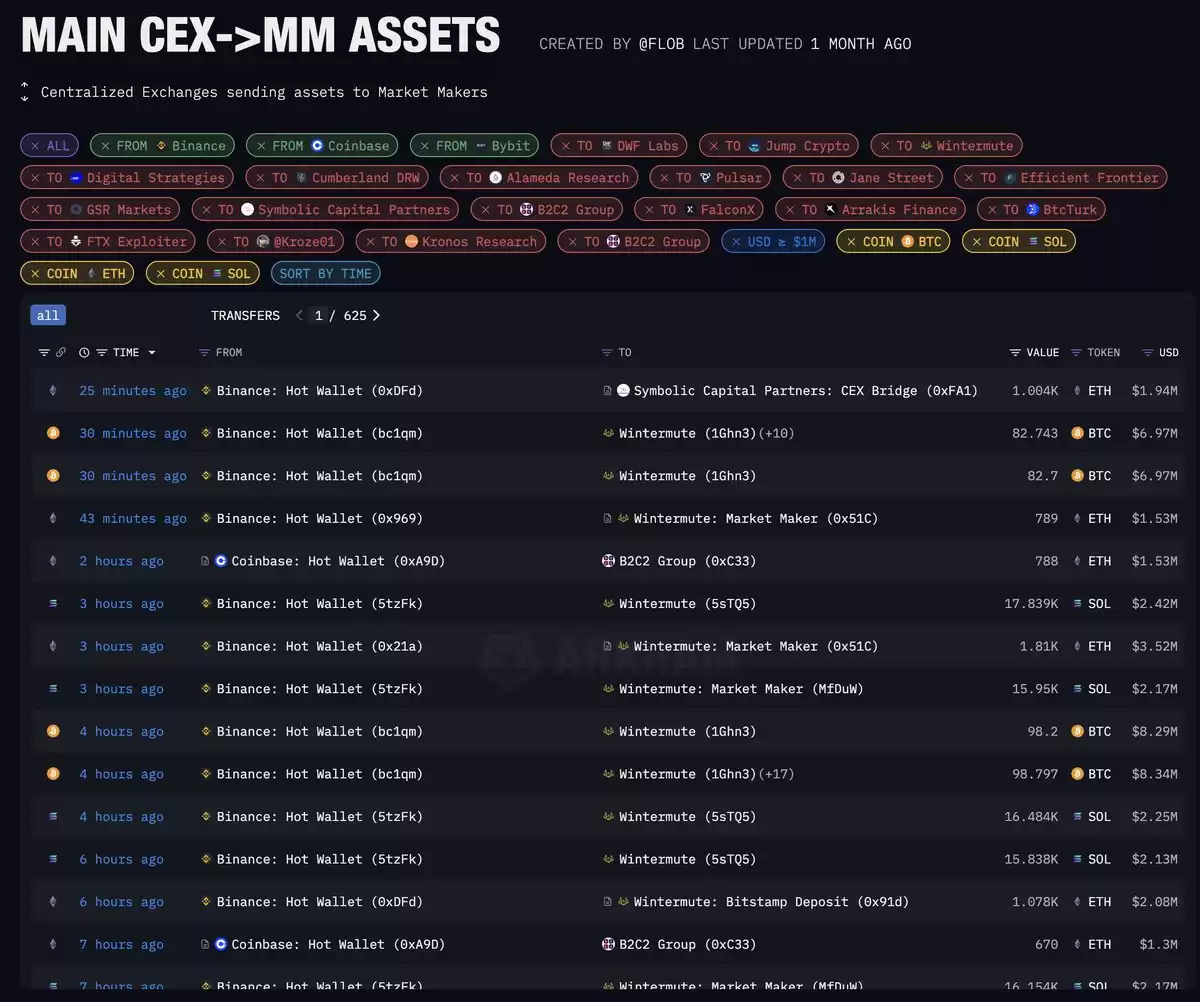Open the @FLOB creator profile link

click(662, 44)
